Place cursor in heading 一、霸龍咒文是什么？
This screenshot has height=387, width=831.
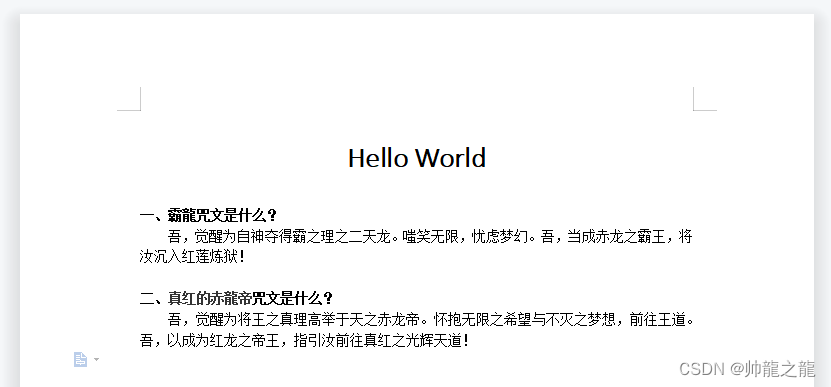click(x=208, y=215)
